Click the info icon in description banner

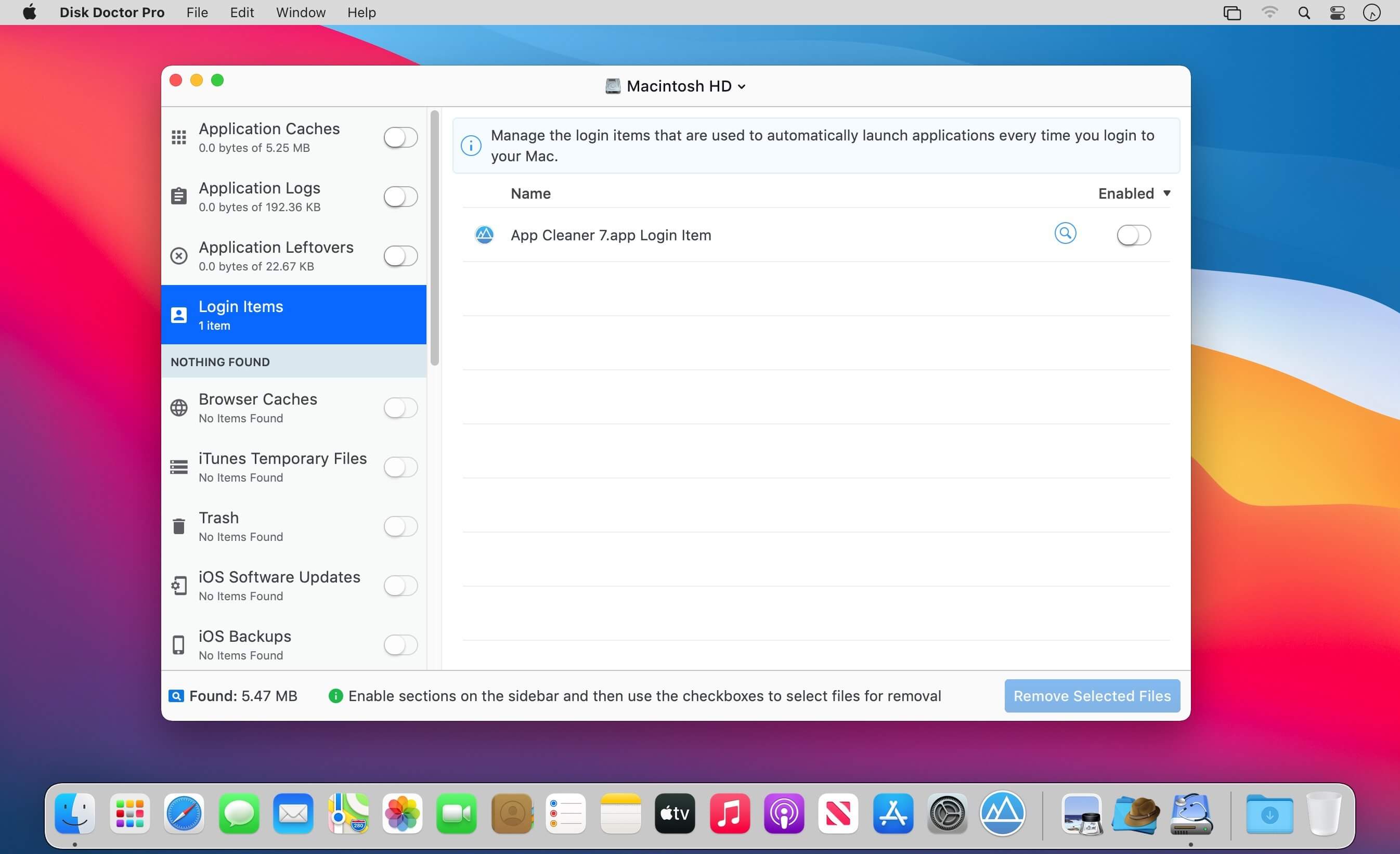tap(471, 146)
